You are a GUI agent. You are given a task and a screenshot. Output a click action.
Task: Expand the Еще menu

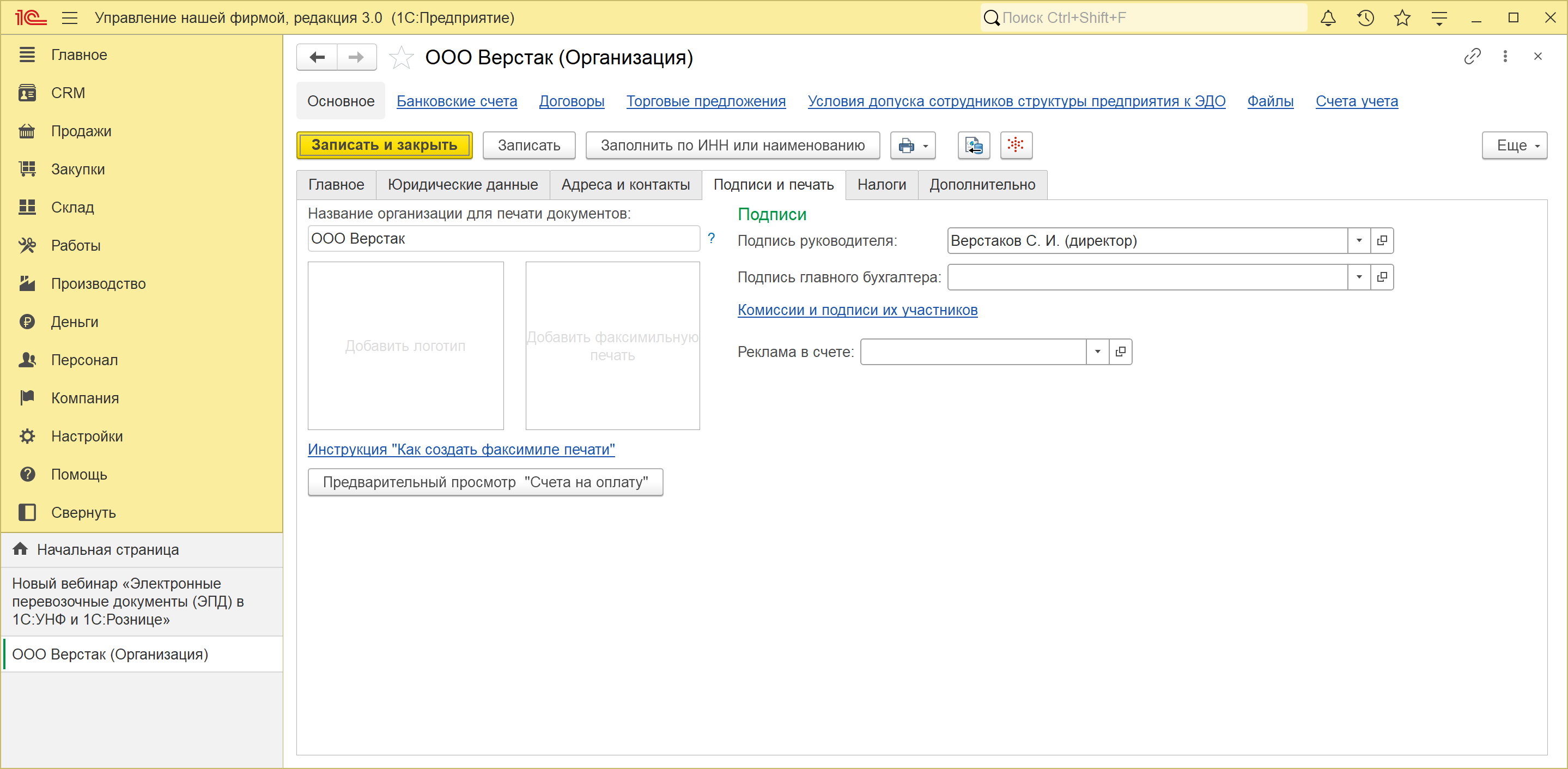pos(1515,146)
